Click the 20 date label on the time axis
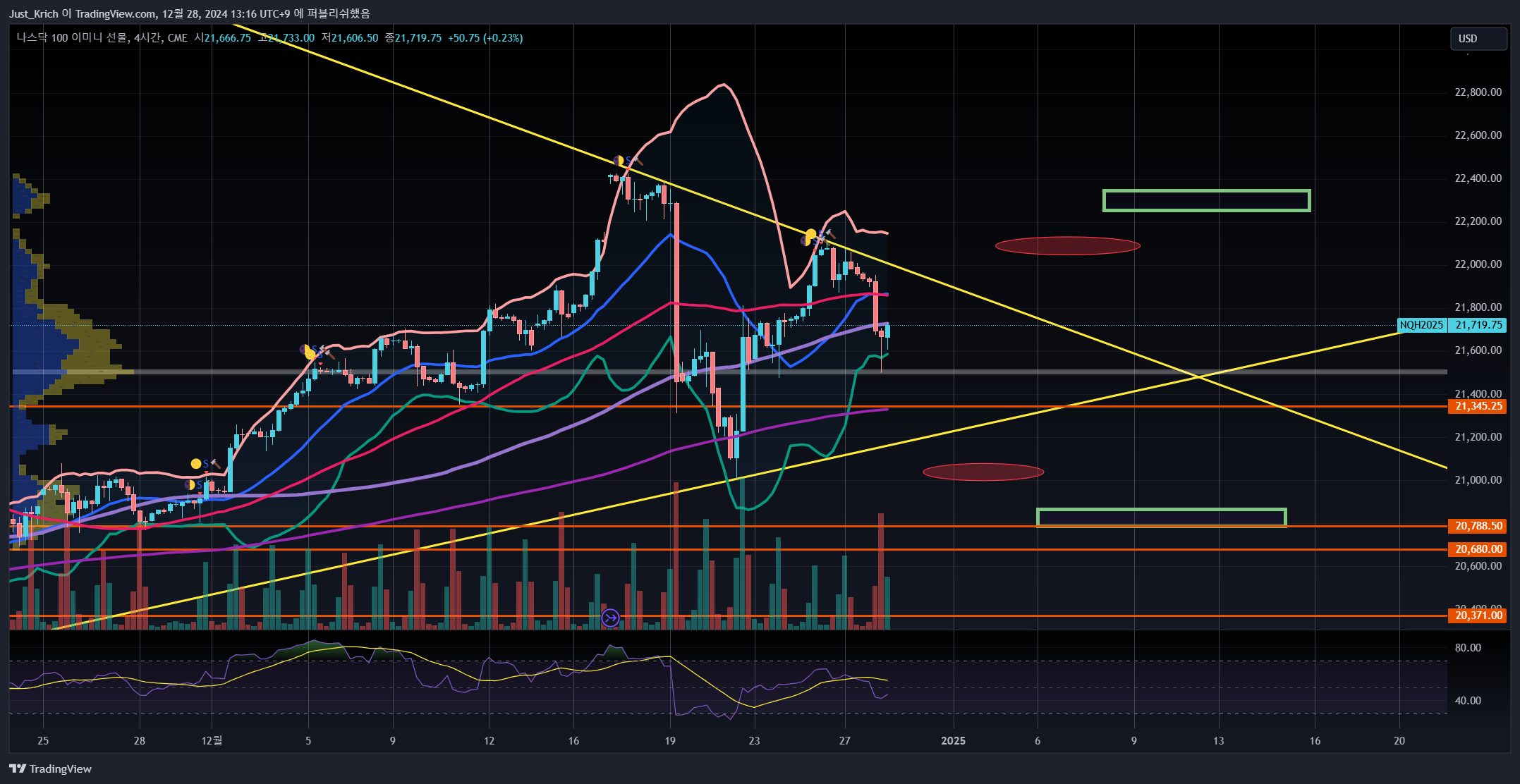1520x784 pixels. 1399,741
